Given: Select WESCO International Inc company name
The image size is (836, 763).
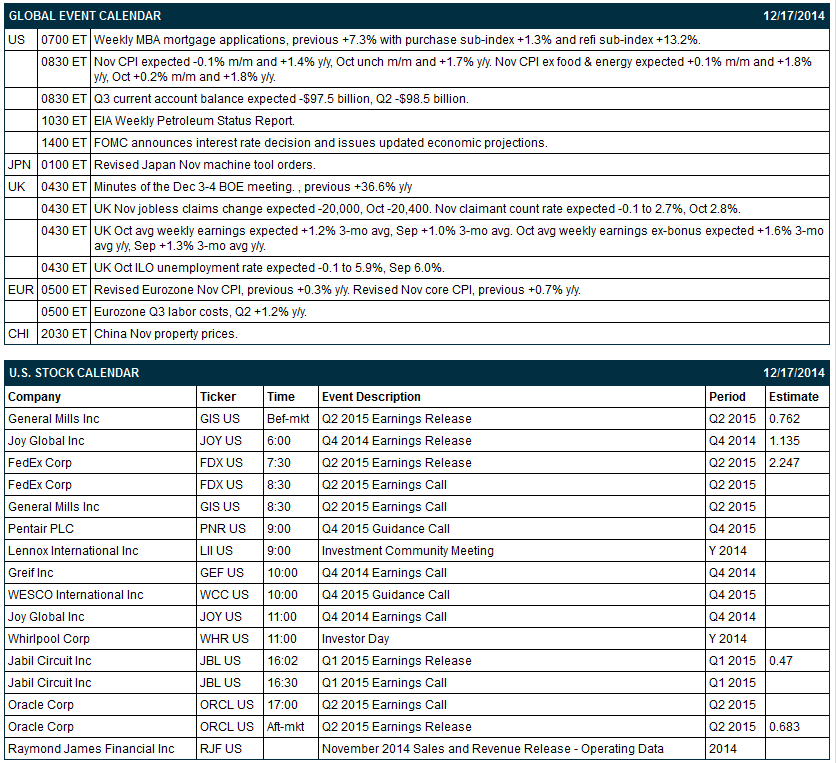Looking at the screenshot, I should [x=76, y=595].
